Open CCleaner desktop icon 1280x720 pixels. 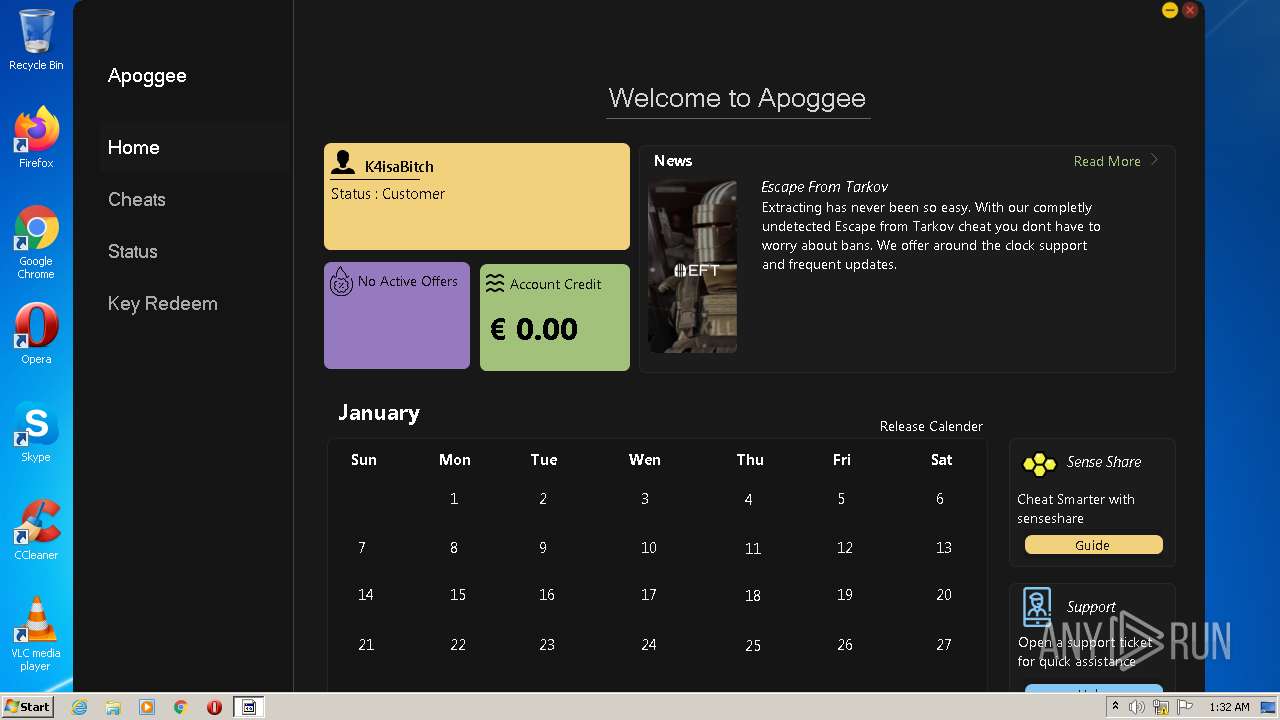point(36,530)
